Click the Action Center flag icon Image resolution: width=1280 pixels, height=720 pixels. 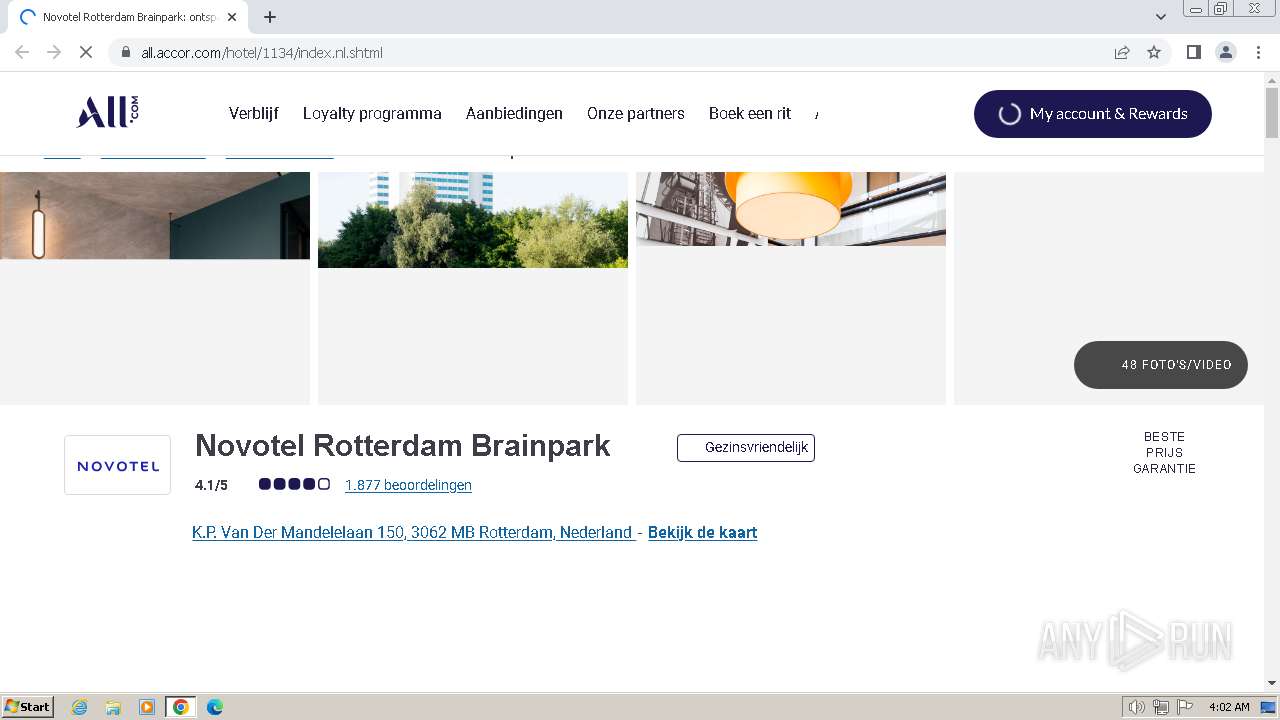1185,707
